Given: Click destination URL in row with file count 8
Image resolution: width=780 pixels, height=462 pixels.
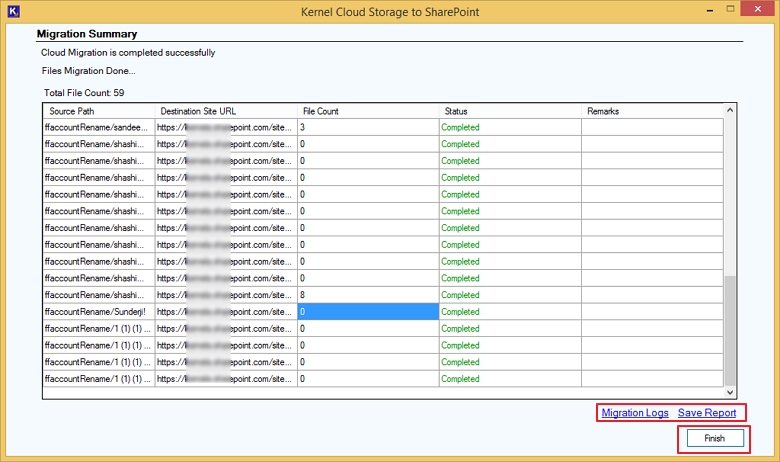Looking at the screenshot, I should coord(226,295).
